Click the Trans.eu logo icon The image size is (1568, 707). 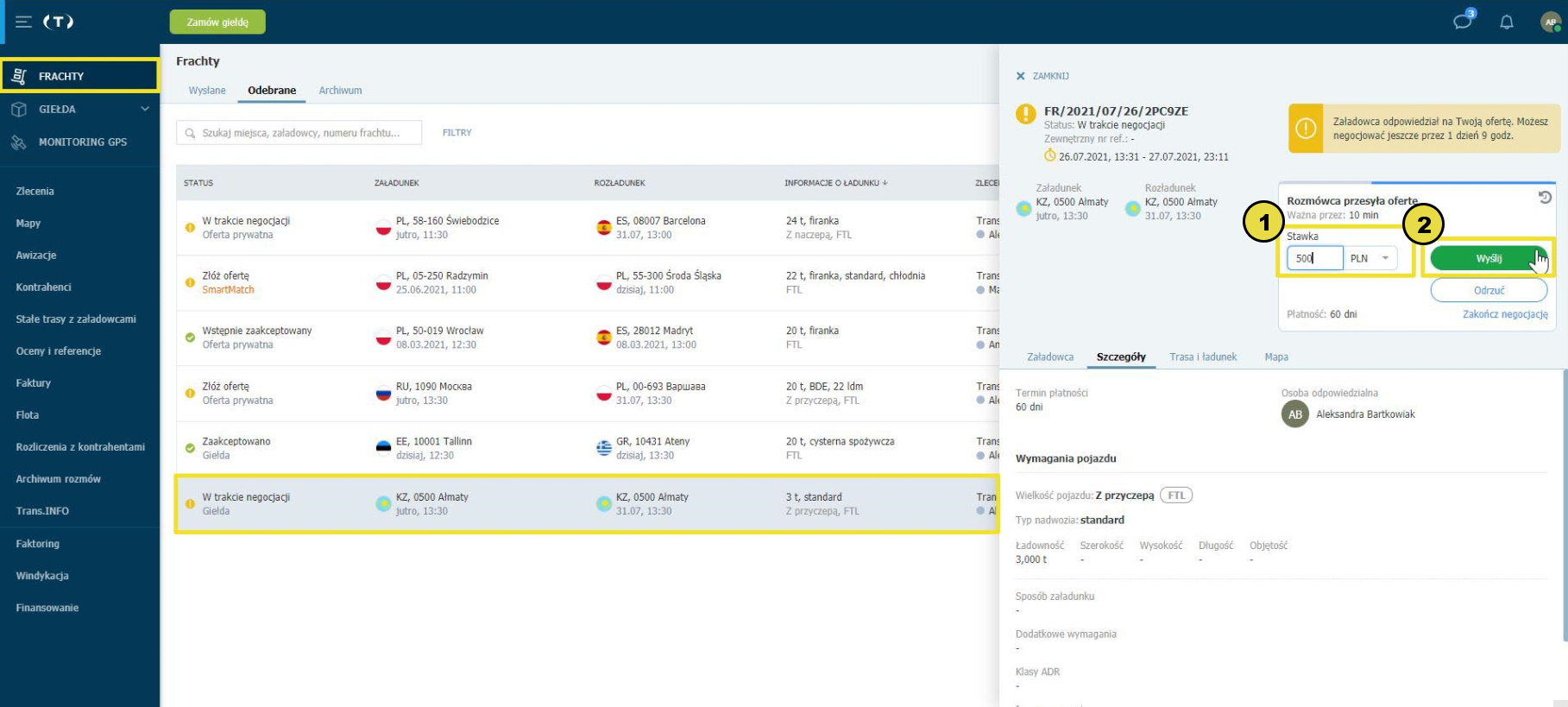click(x=58, y=22)
